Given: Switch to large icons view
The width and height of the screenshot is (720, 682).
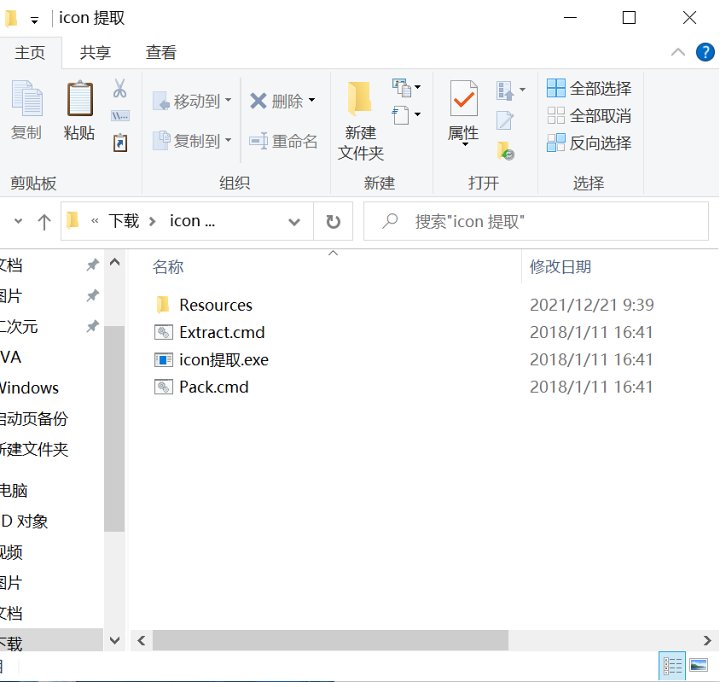Looking at the screenshot, I should coord(698,665).
